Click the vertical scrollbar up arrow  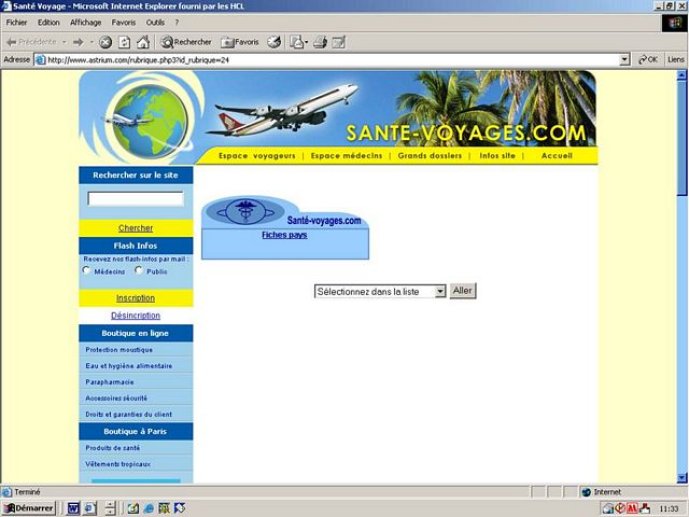682,75
